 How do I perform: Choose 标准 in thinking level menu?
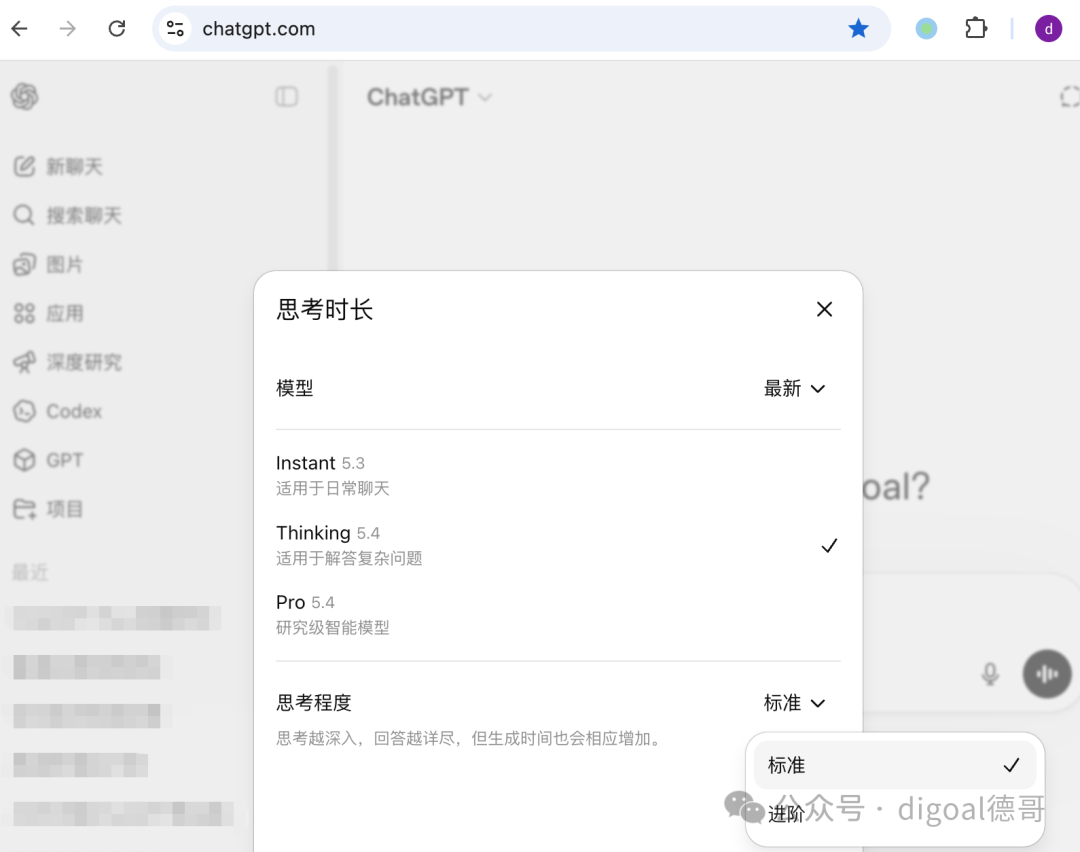(895, 765)
